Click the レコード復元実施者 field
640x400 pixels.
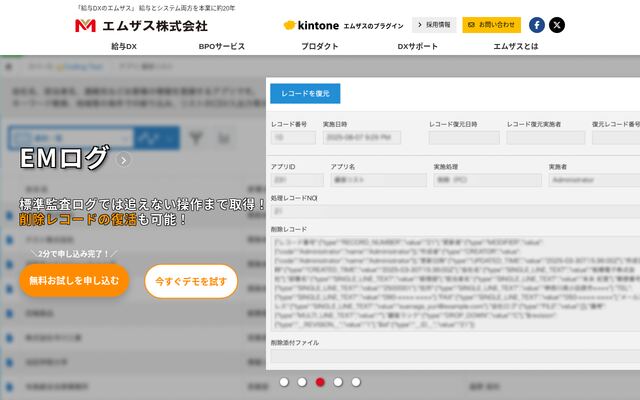coord(546,138)
